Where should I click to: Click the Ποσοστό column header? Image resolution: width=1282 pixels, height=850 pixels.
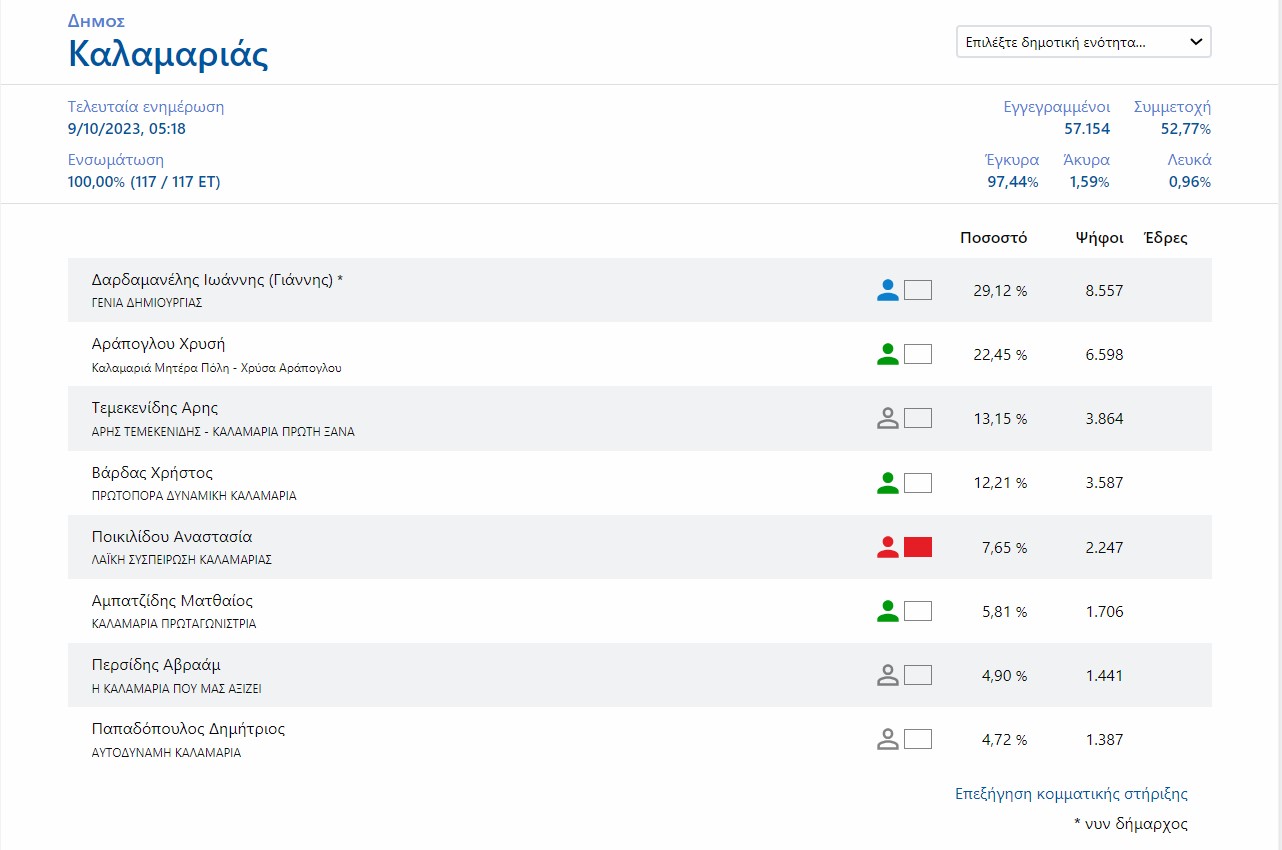pos(993,238)
